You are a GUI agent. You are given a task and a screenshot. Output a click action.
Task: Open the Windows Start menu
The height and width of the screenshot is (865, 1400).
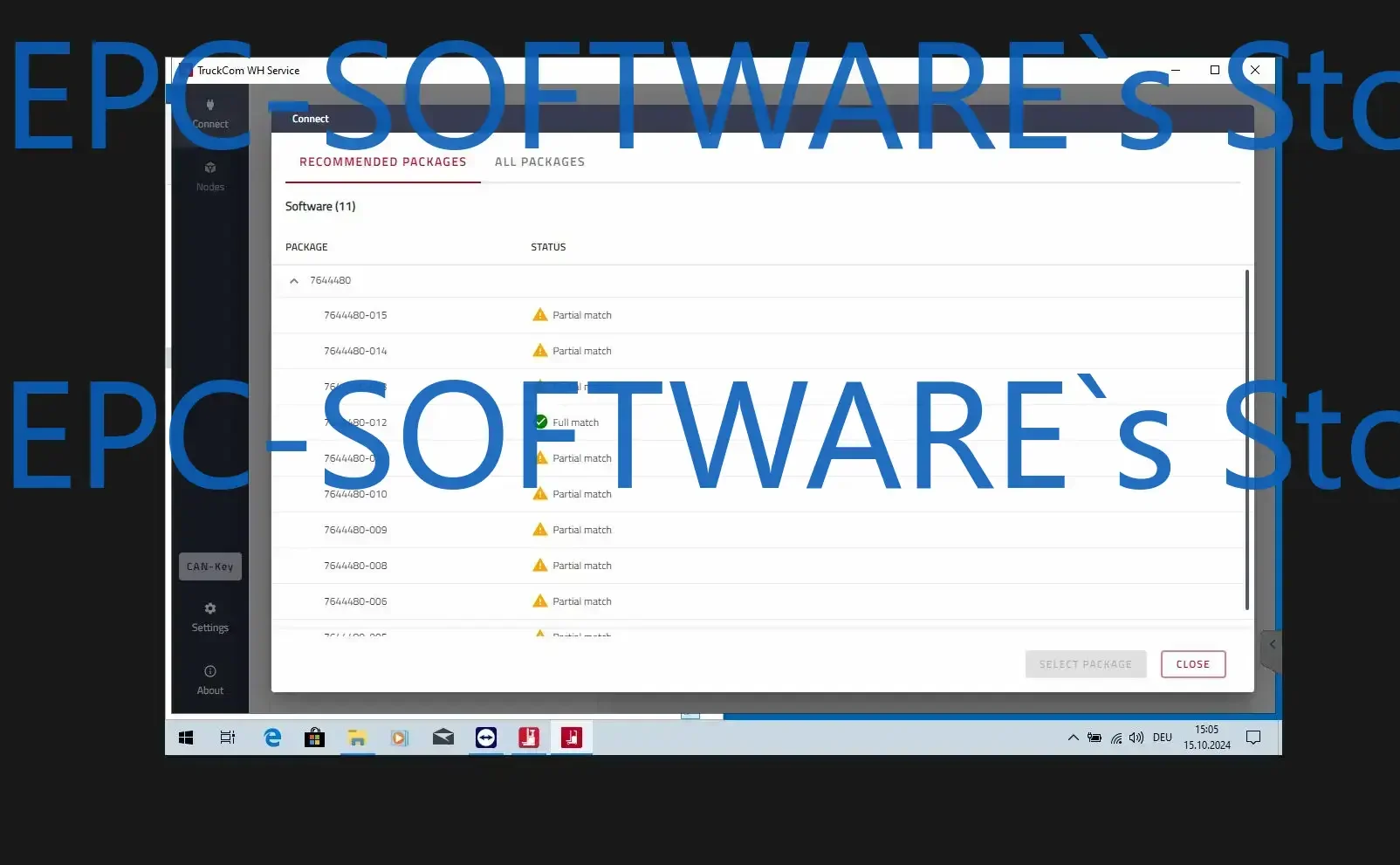(x=186, y=738)
